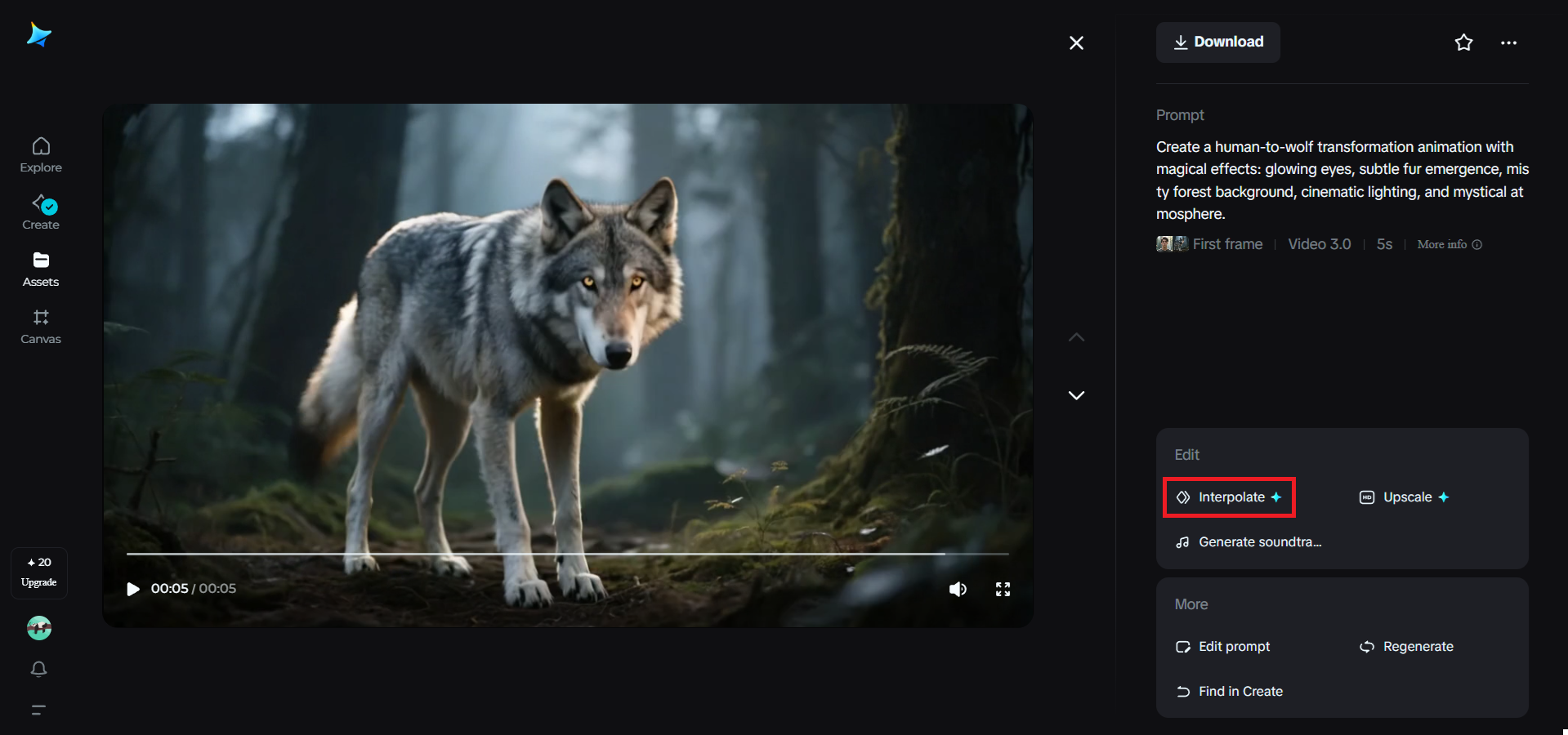Generate a soundtrack for the video
This screenshot has width=1568, height=735.
click(1249, 542)
